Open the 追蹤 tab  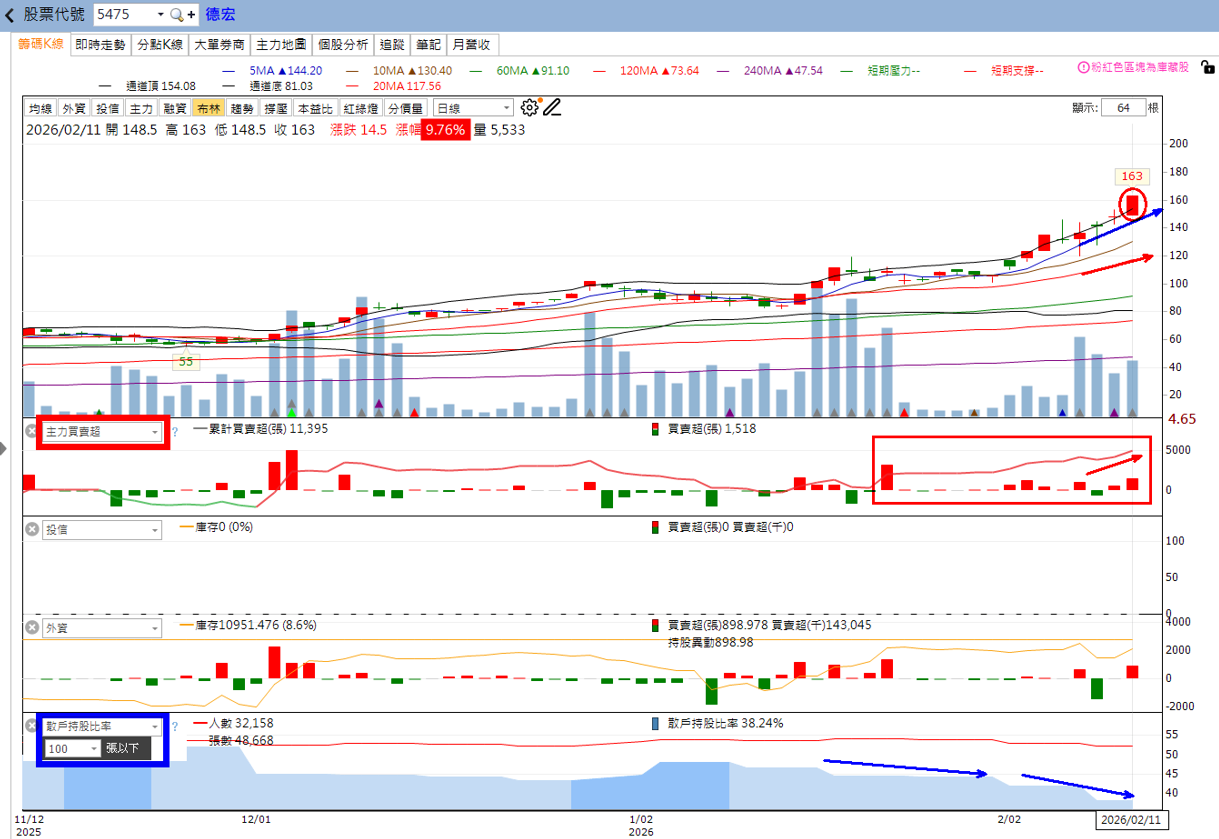tap(393, 45)
